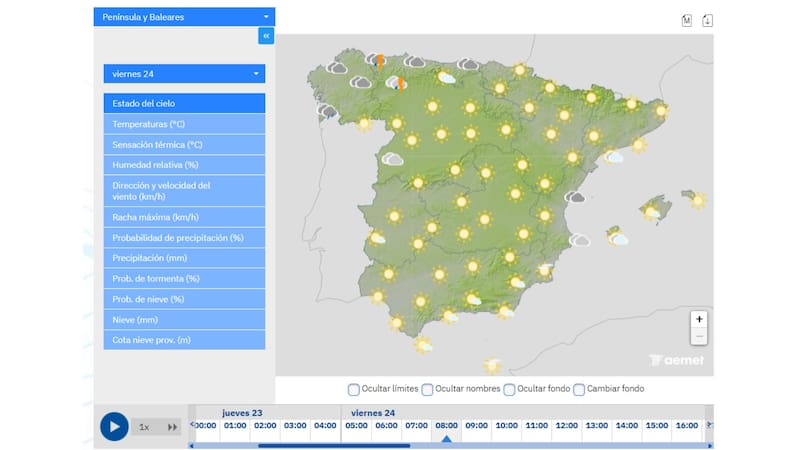Click the sun icon over Melilla
This screenshot has width=800, height=450.
point(492,365)
